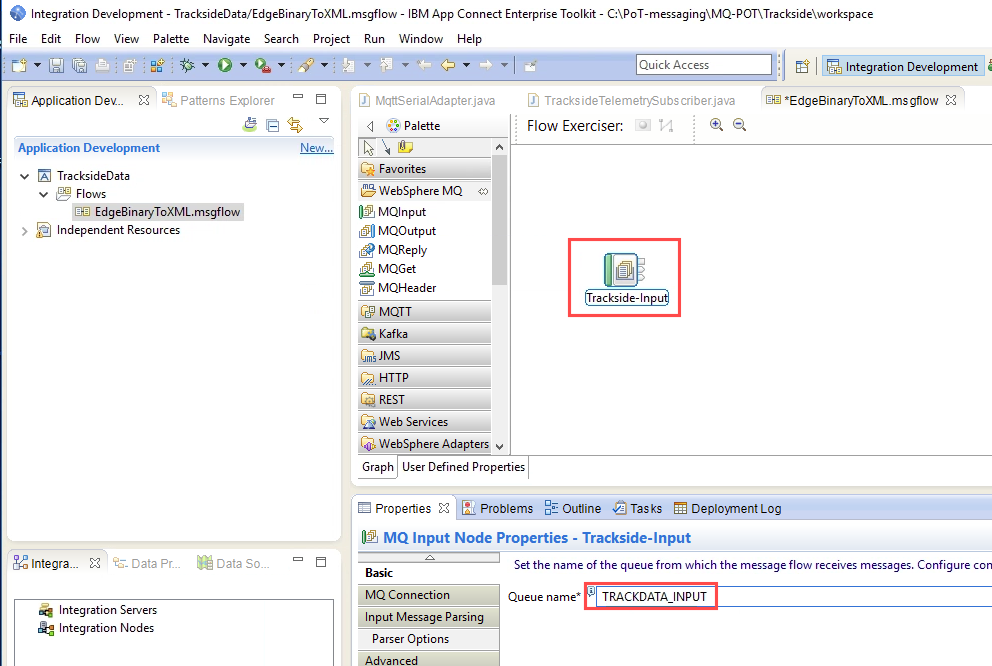Viewport: 992px width, 666px height.
Task: Select Integration Nodes in Integration view
Action: pyautogui.click(x=96, y=628)
